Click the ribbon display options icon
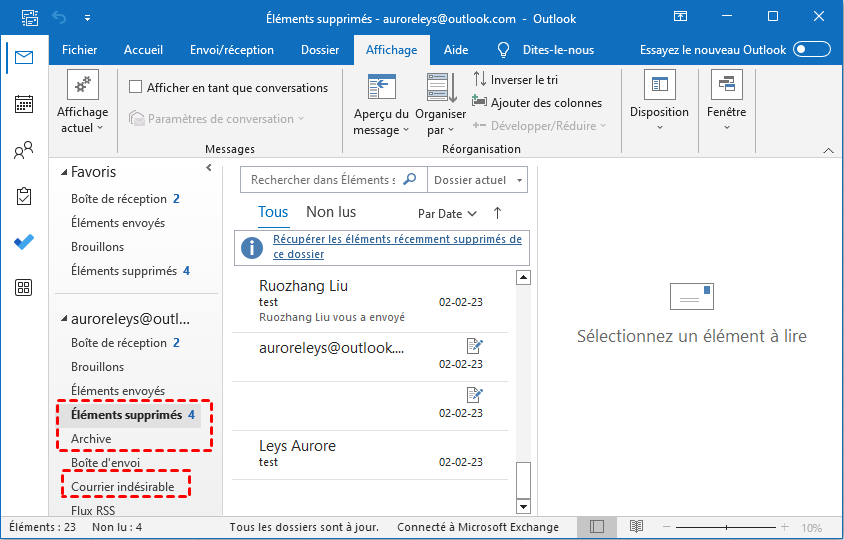This screenshot has height=540, width=844. pos(680,17)
